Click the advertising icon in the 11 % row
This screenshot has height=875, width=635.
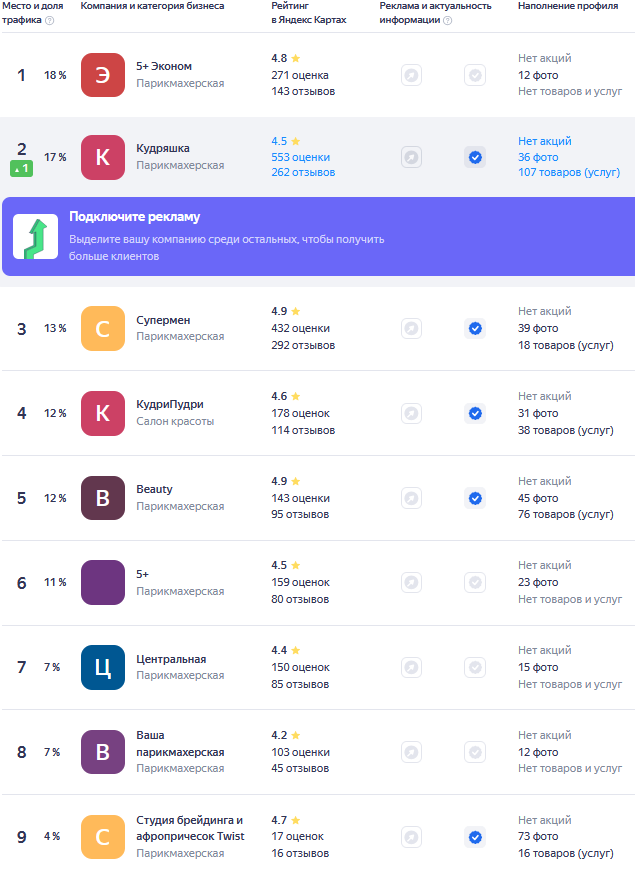pos(411,583)
